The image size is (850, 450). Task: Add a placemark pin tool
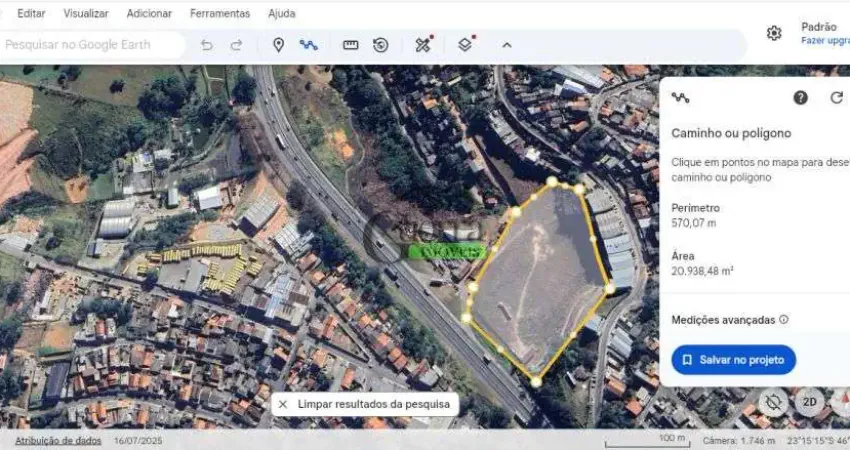[278, 45]
